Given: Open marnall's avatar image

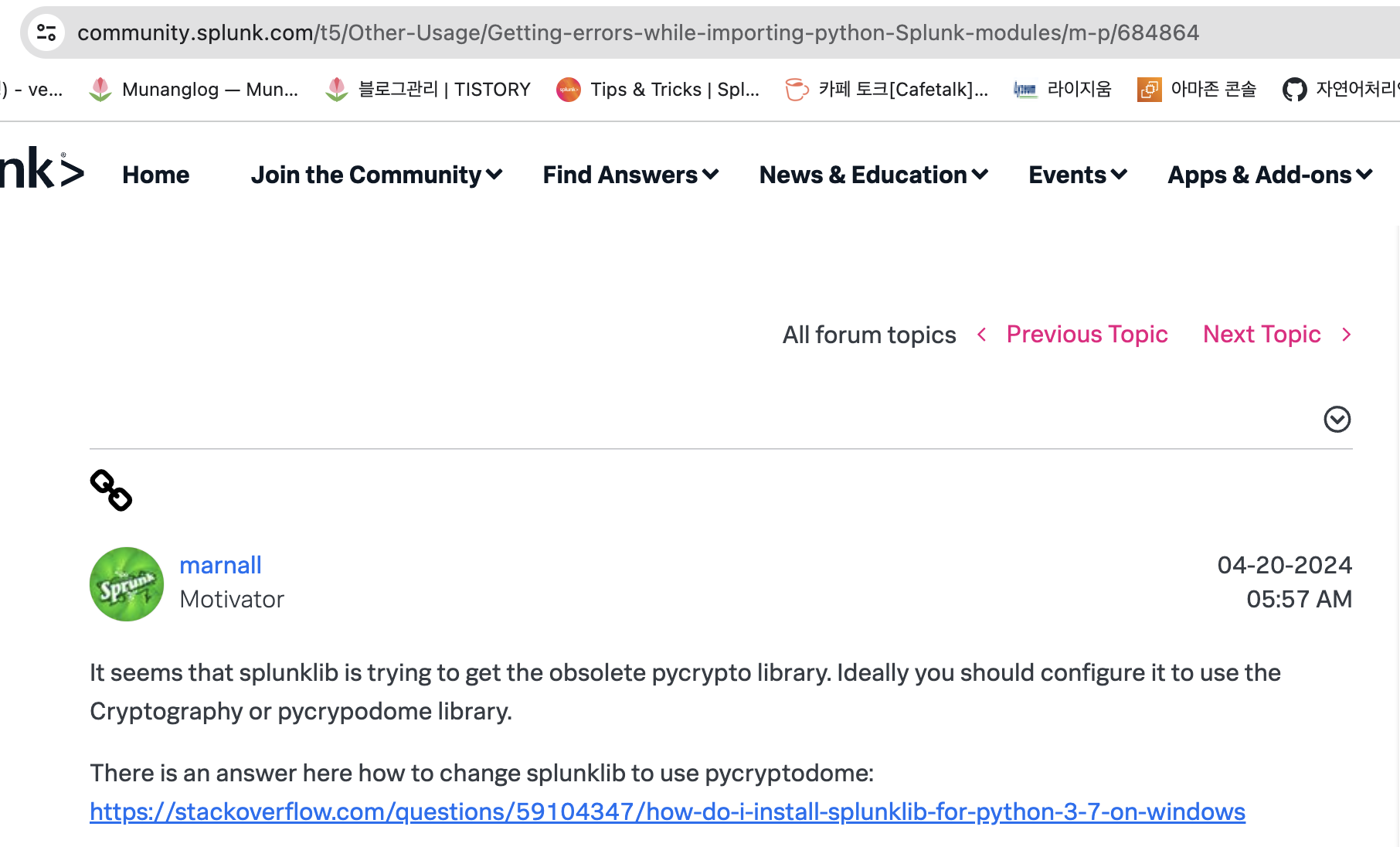Looking at the screenshot, I should coord(127,584).
